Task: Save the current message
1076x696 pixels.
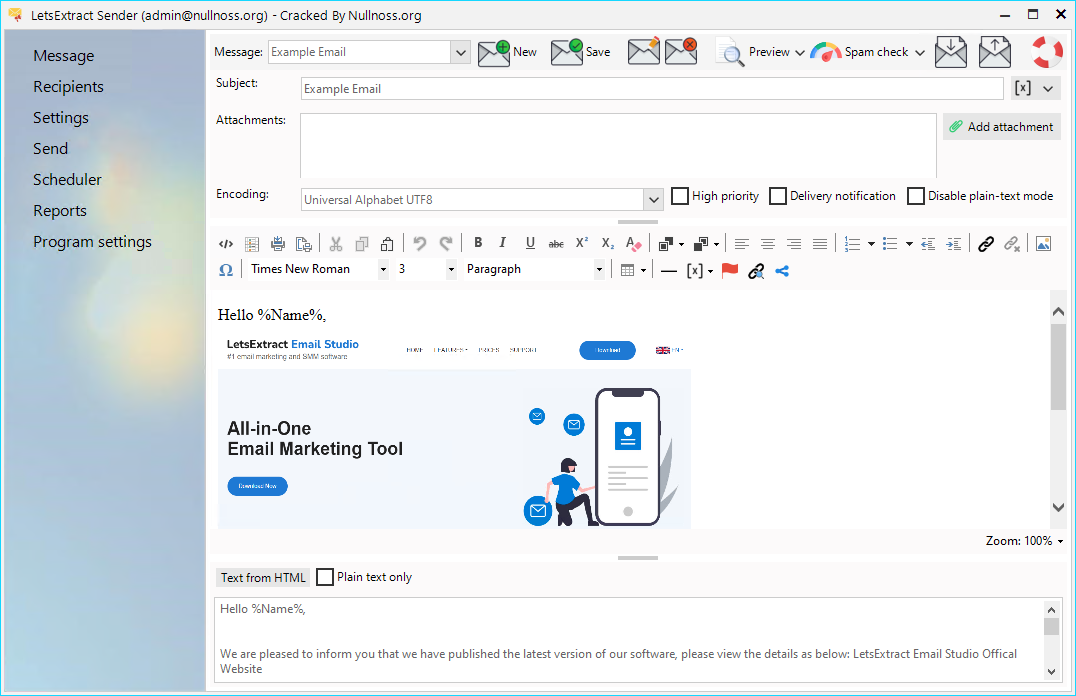Action: point(580,52)
